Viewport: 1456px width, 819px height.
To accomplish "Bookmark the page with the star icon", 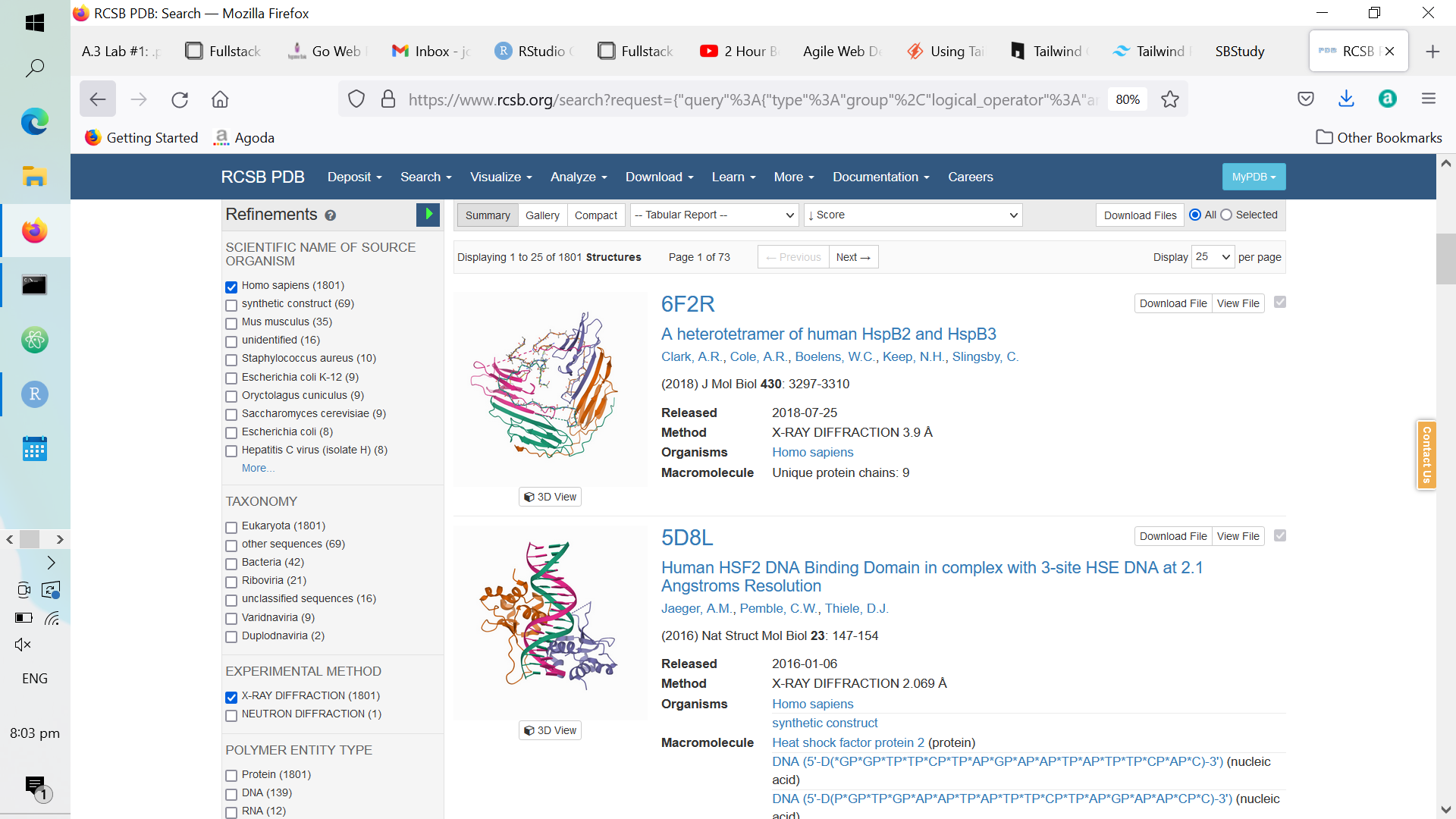I will 1170,99.
